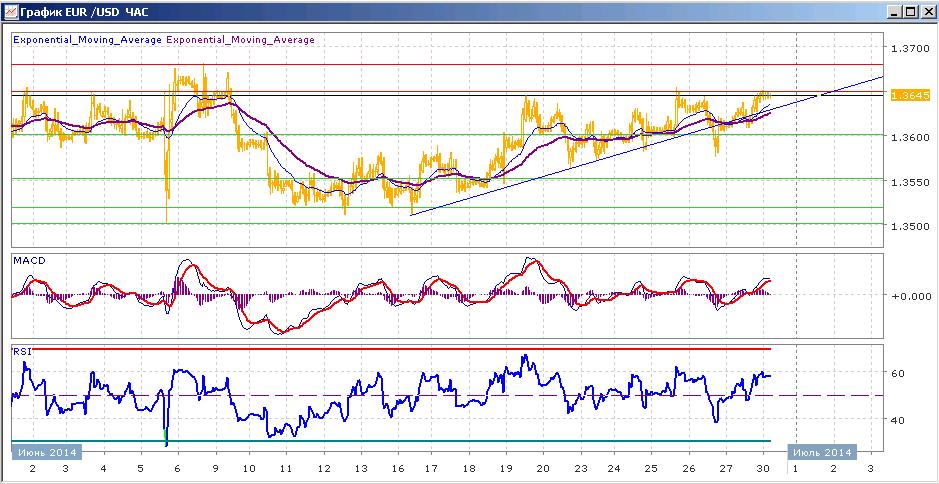
Task: Click the window title График EUR/USD ЧАС
Action: click(85, 11)
